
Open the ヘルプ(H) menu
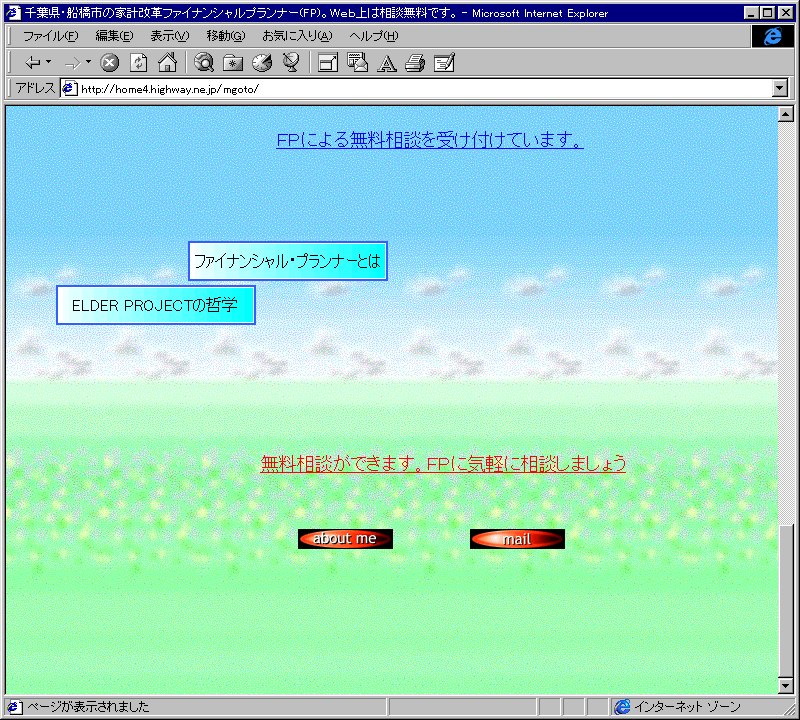coord(373,36)
